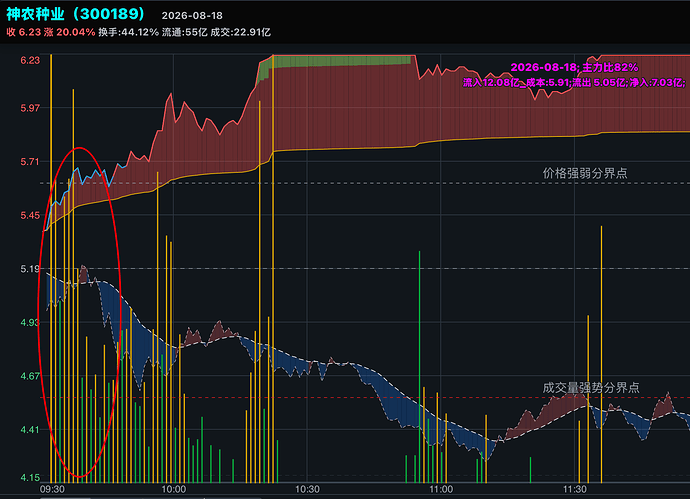The height and width of the screenshot is (499, 690).
Task: Click the 09:30 time axis label
Action: [52, 489]
